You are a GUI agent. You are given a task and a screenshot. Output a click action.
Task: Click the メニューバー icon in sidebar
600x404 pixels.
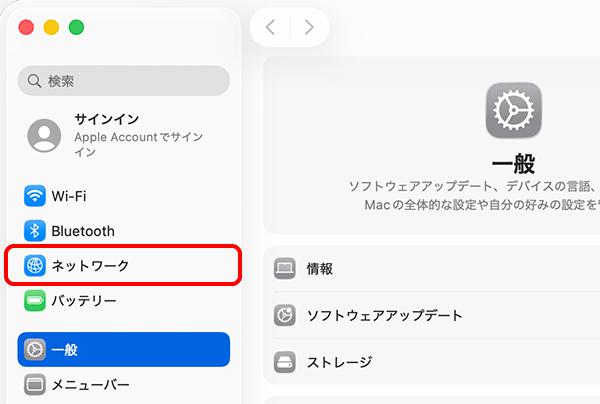[x=36, y=384]
